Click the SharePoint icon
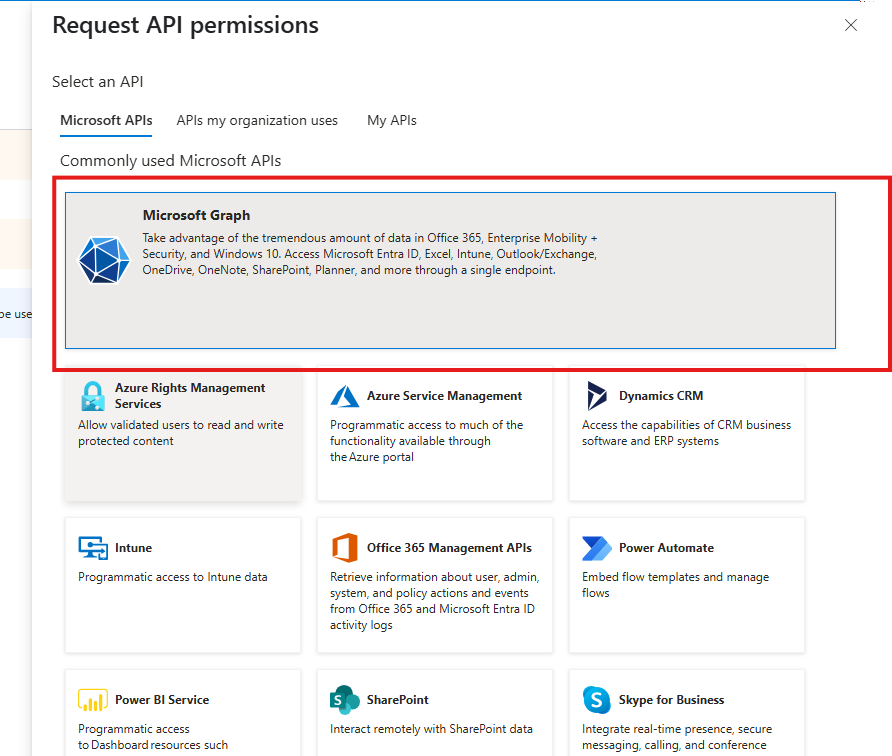 344,700
